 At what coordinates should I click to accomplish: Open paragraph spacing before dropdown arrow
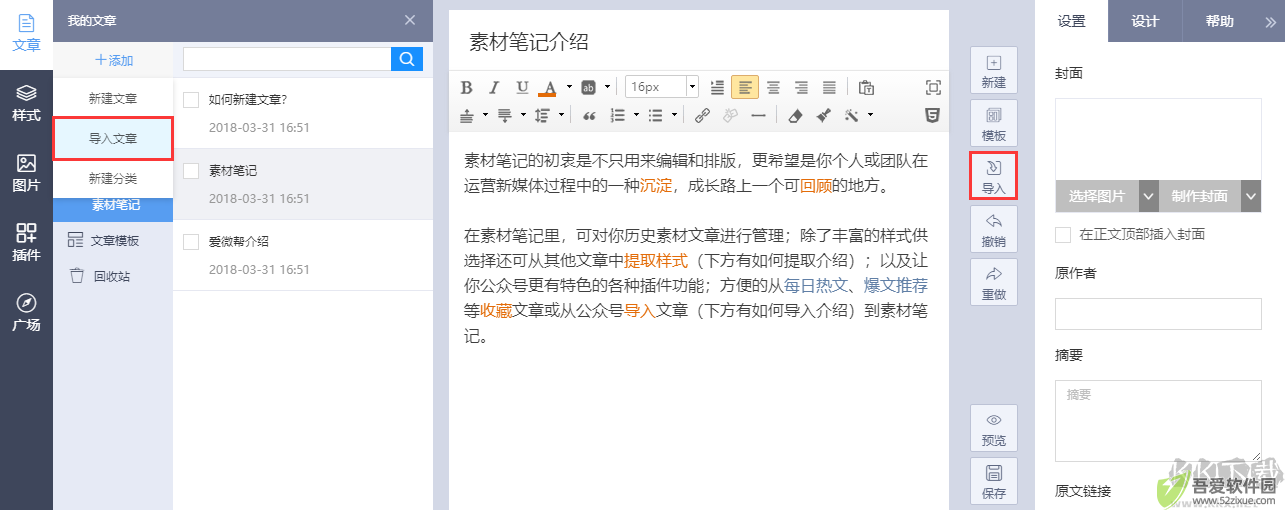(485, 115)
